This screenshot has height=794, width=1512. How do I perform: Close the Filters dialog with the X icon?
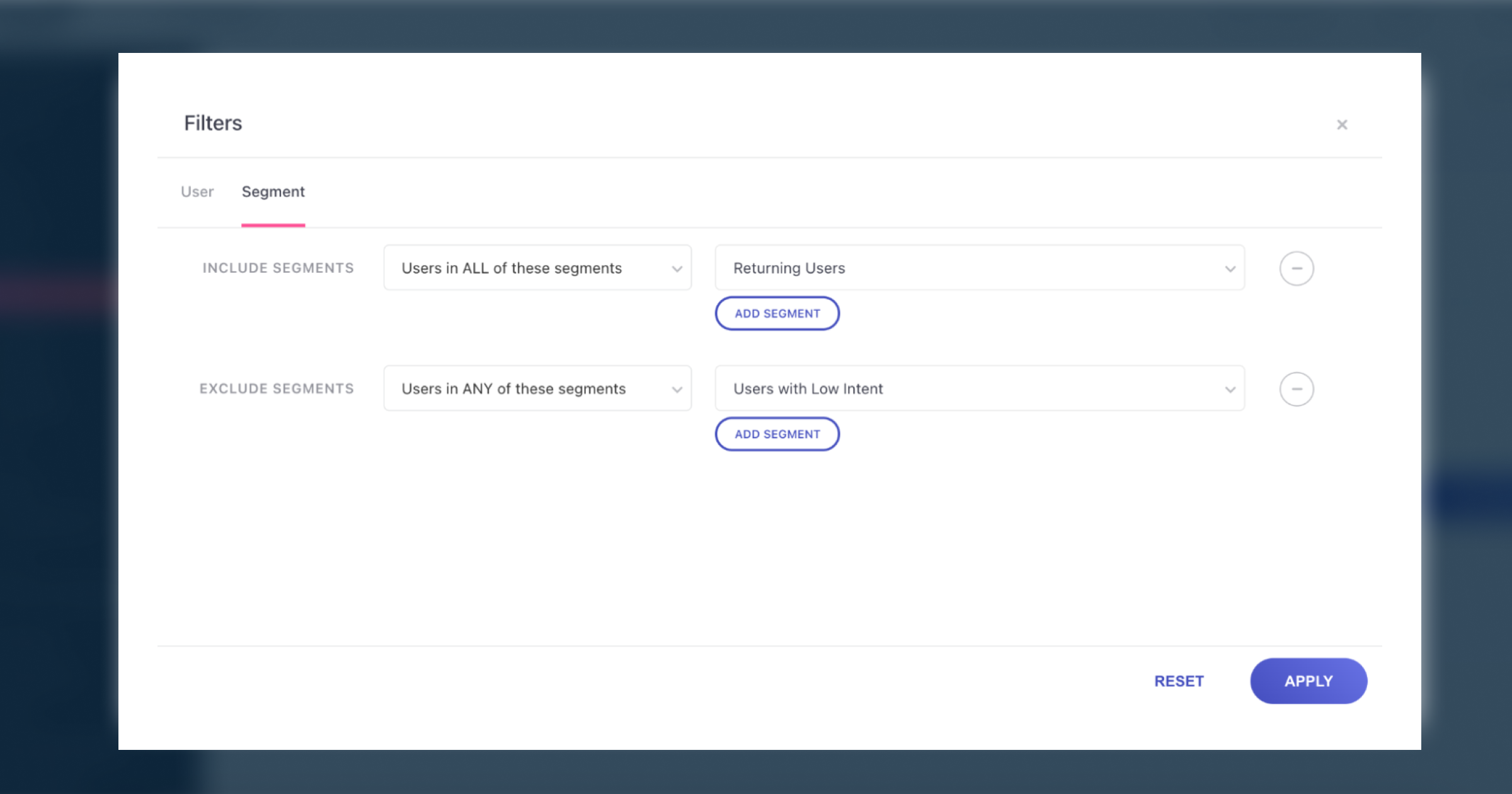1342,124
